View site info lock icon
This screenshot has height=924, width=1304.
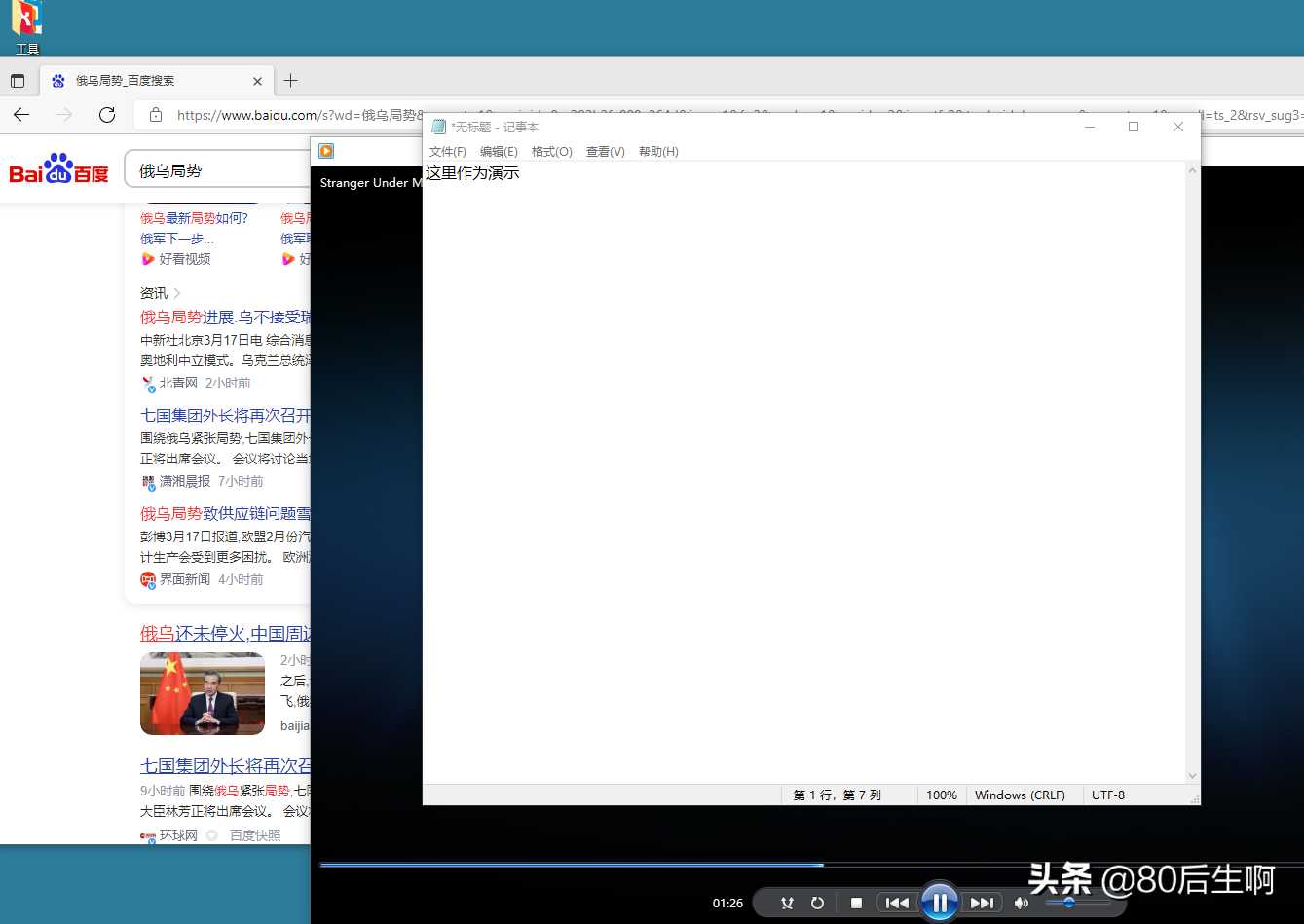(x=156, y=115)
